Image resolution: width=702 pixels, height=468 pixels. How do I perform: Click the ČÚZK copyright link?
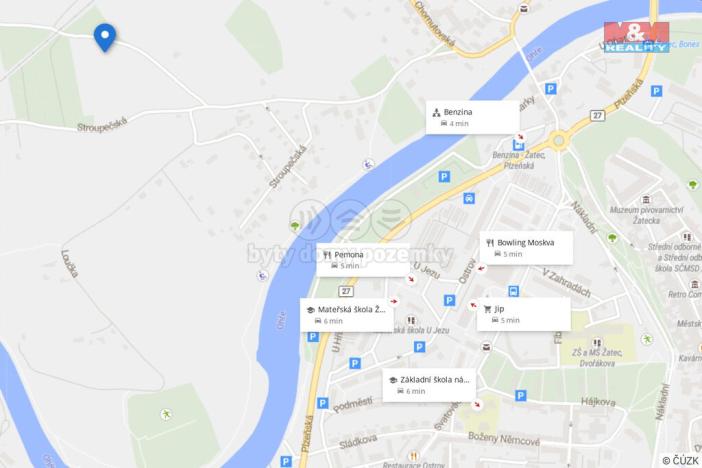click(x=680, y=460)
